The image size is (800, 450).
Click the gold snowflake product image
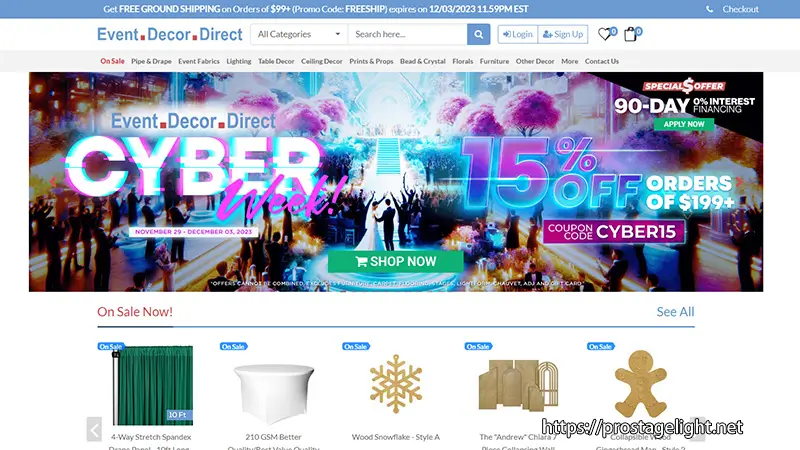point(396,383)
